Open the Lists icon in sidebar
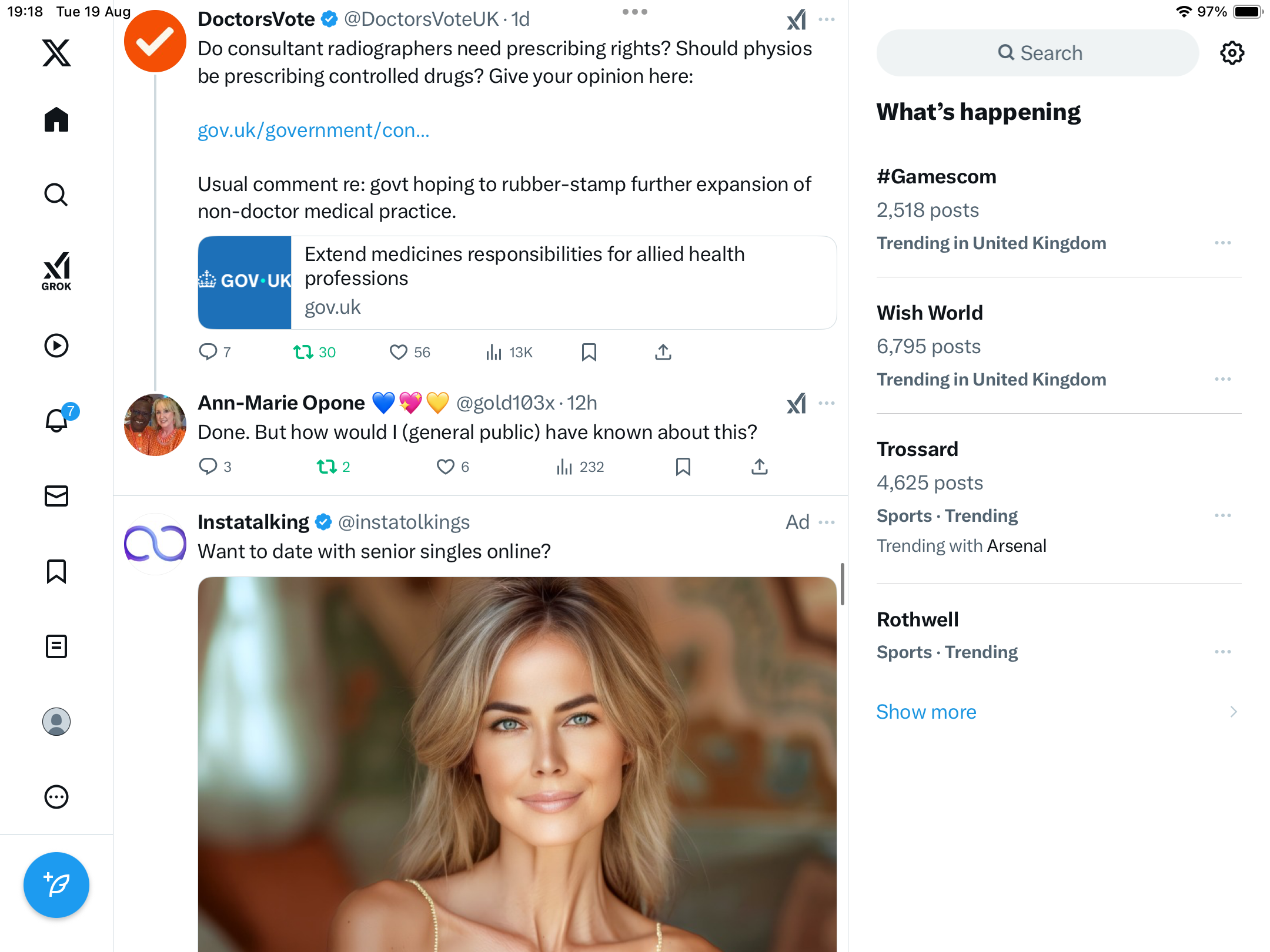 (x=56, y=646)
